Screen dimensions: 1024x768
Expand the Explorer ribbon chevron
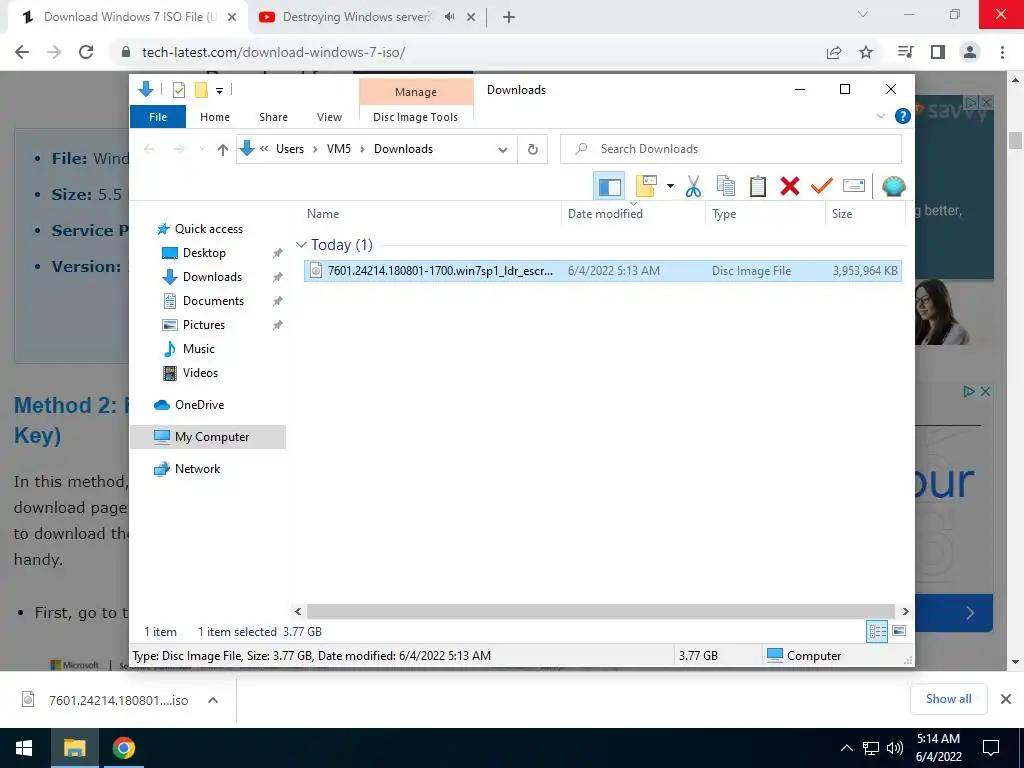pos(880,116)
